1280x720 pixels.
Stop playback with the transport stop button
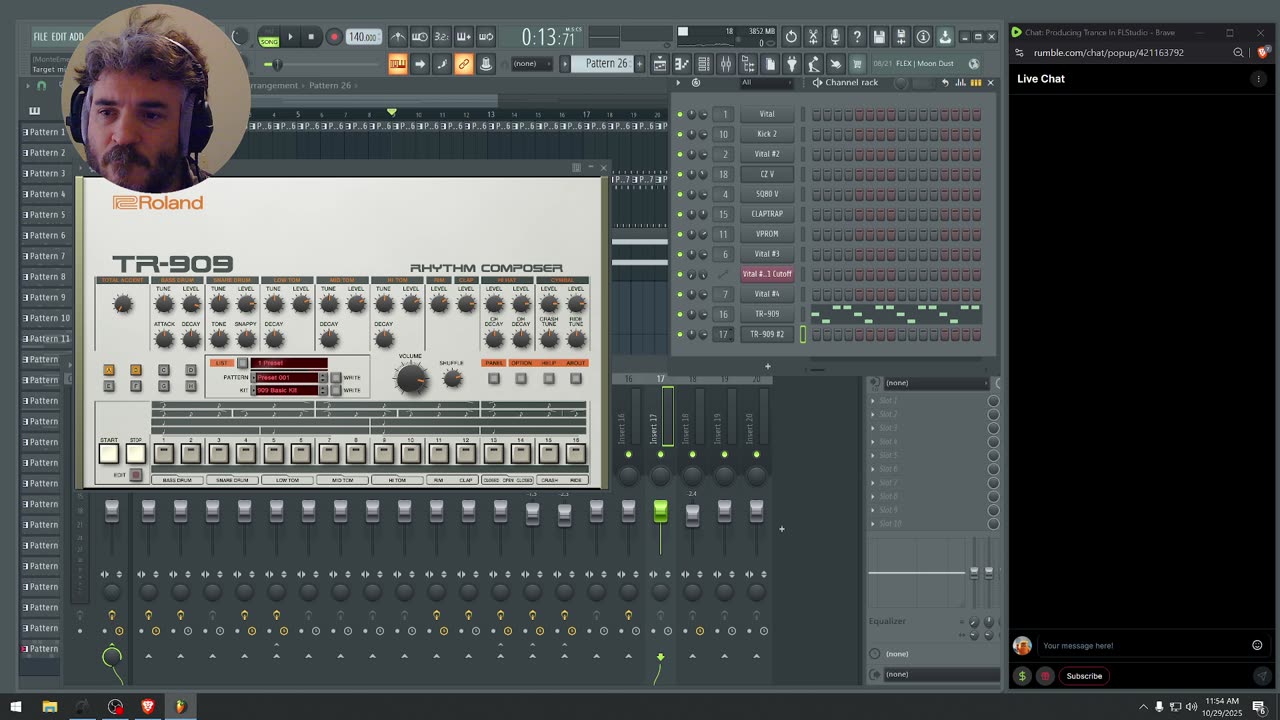311,37
